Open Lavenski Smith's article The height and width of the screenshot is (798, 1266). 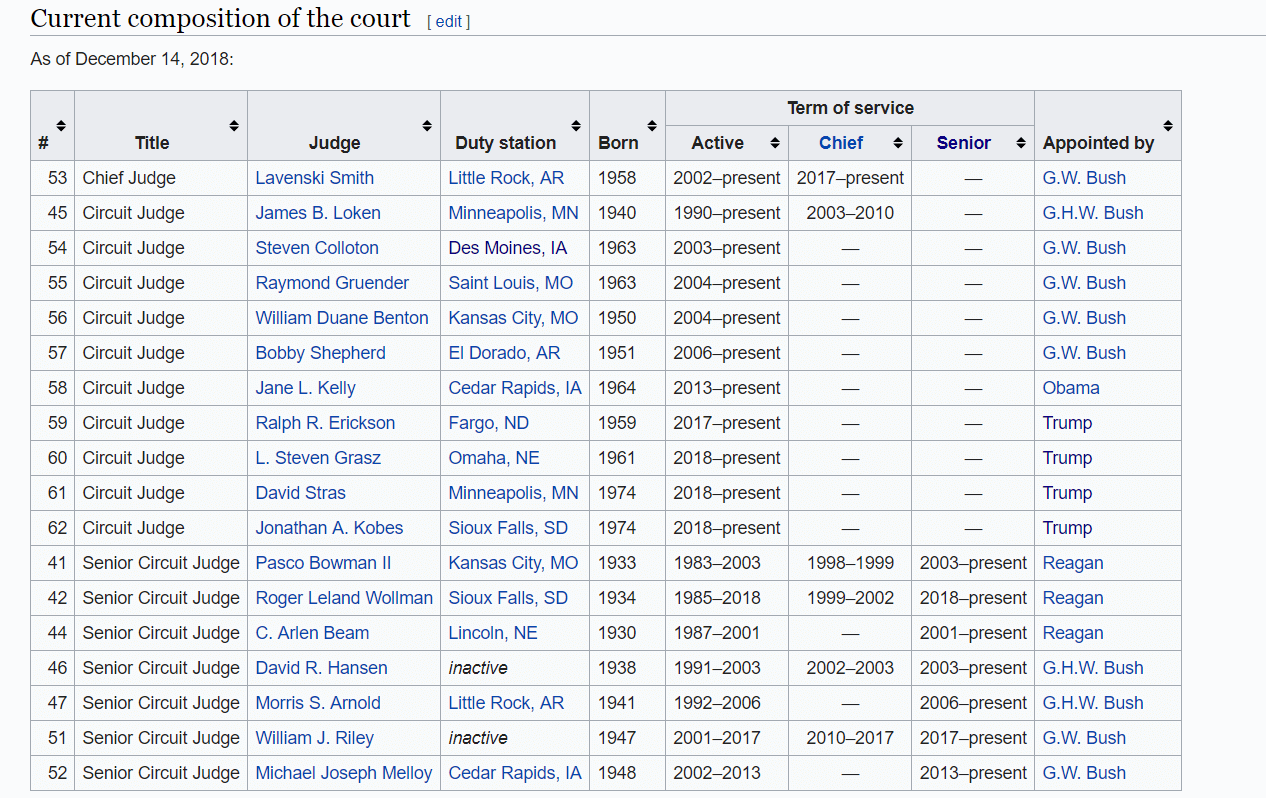click(314, 178)
